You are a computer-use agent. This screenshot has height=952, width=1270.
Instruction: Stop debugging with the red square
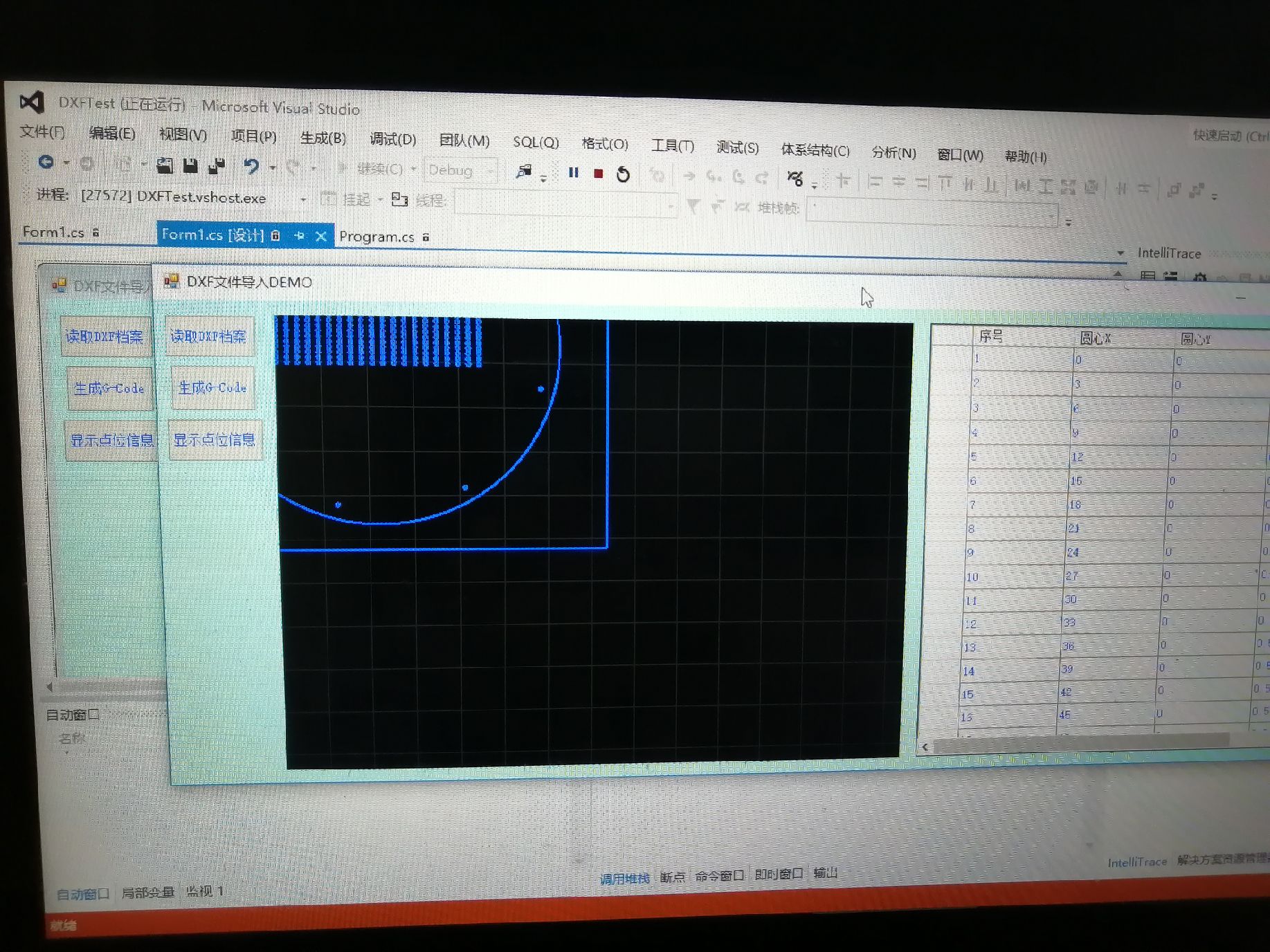tap(599, 173)
